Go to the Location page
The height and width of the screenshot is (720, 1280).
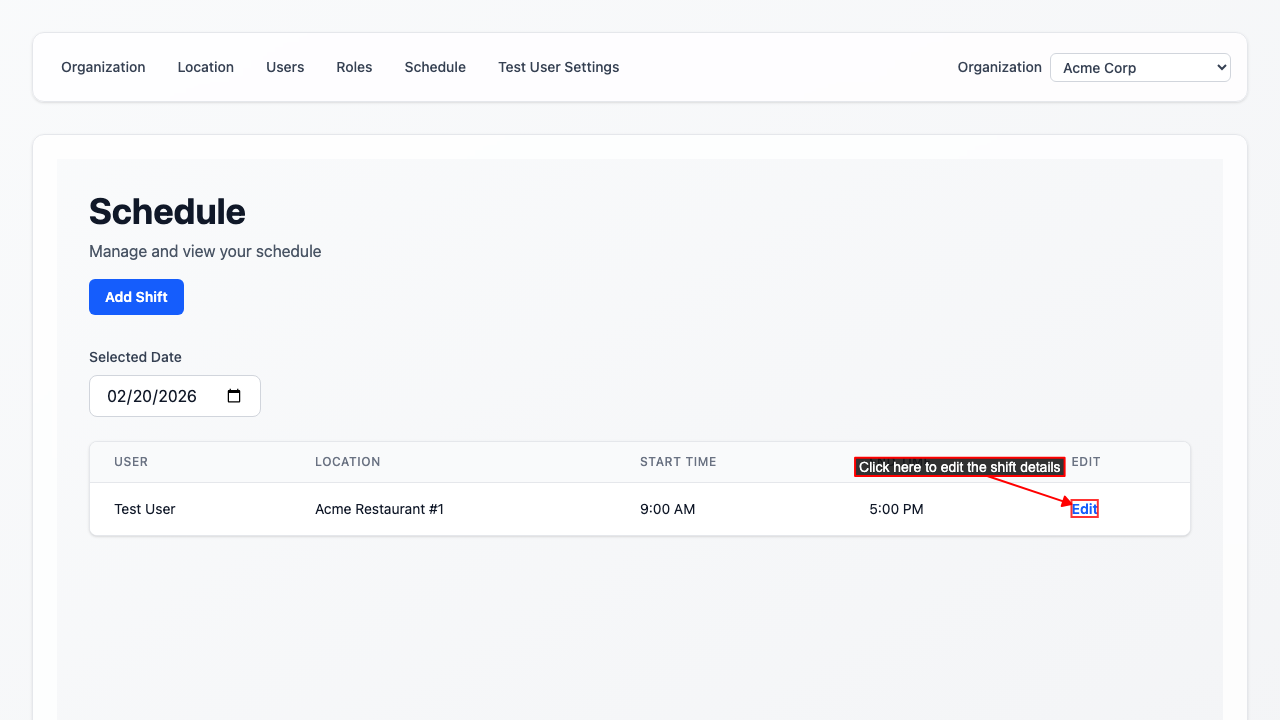click(x=205, y=67)
